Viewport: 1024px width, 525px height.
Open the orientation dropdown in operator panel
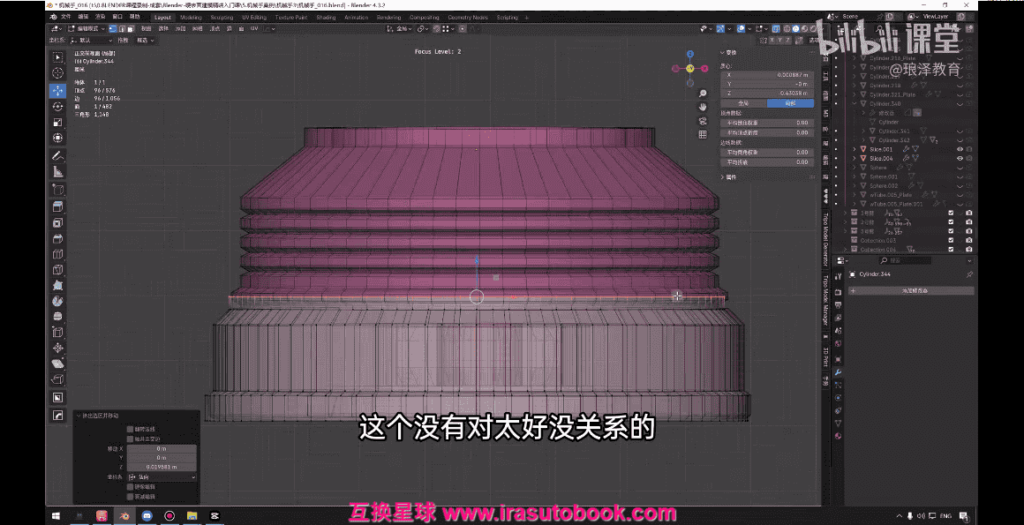(x=160, y=477)
